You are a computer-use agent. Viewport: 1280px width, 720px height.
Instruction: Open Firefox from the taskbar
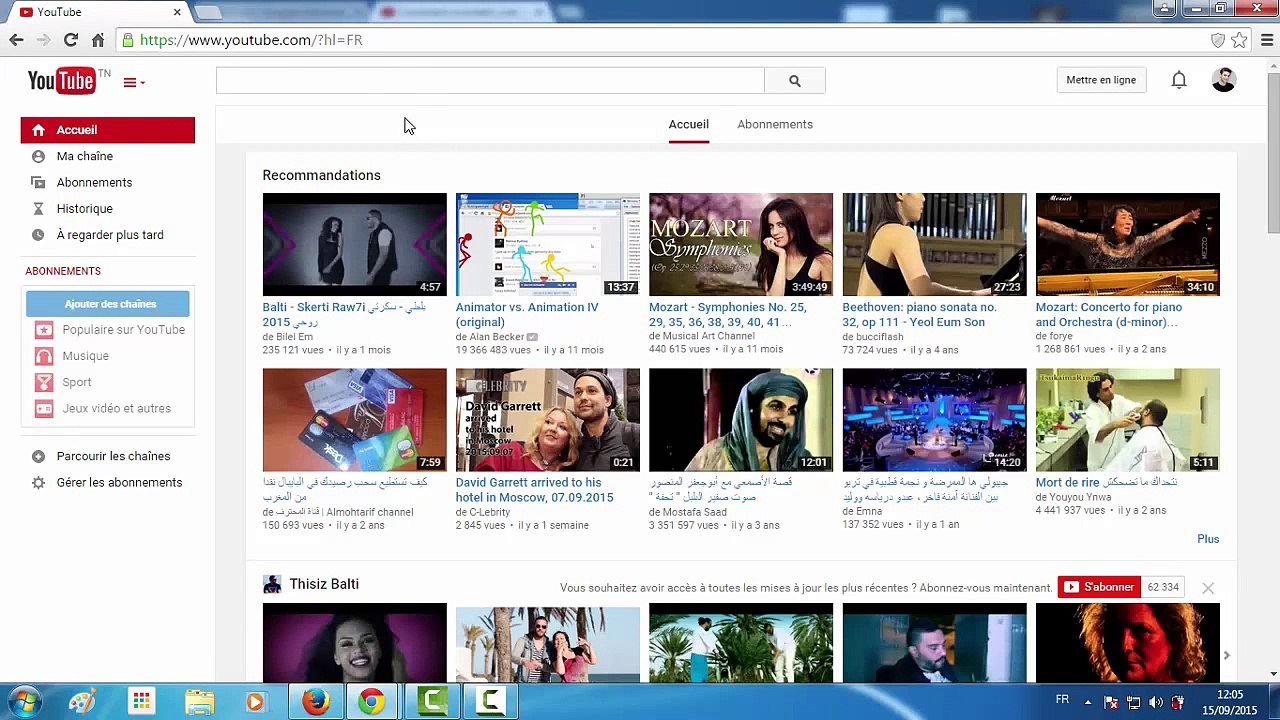coord(316,702)
